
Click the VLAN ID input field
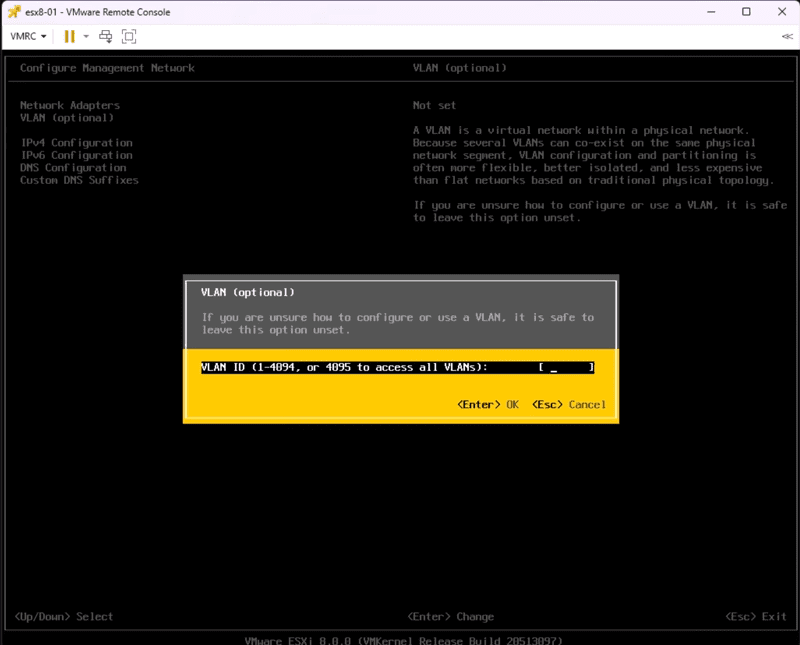(566, 367)
